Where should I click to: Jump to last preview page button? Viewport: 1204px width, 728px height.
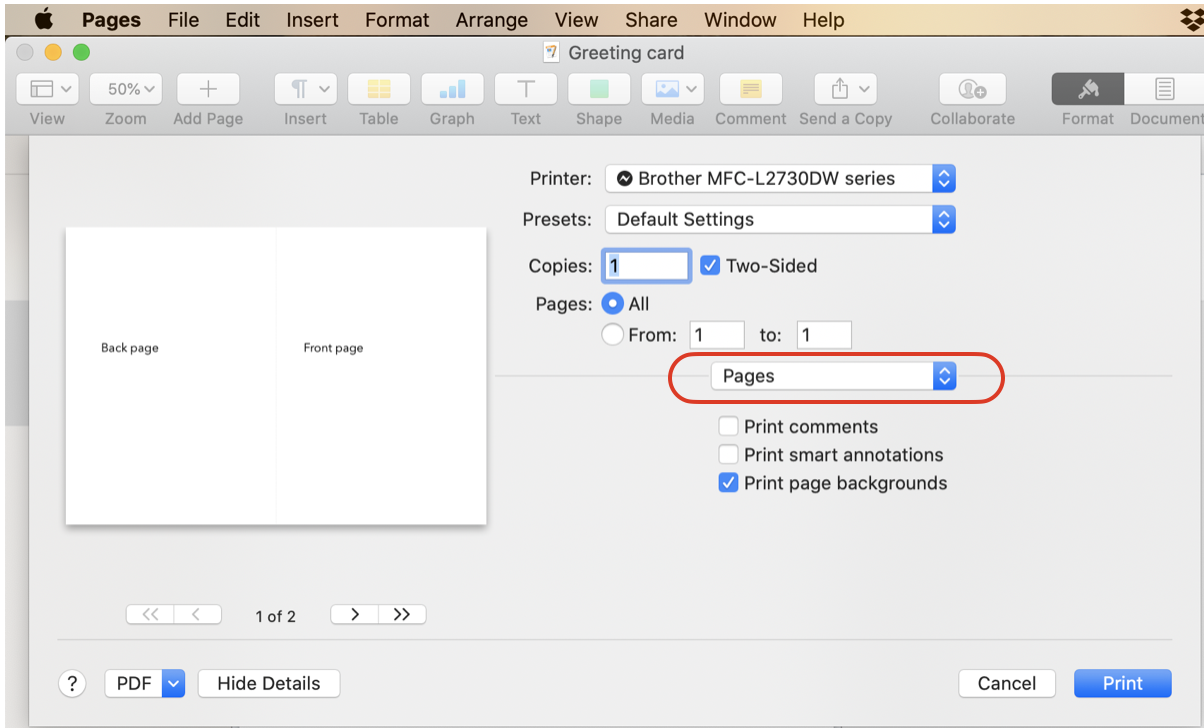tap(402, 615)
